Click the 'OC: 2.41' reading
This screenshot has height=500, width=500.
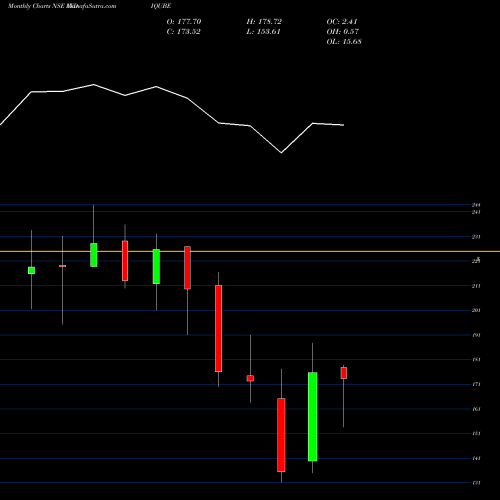pyautogui.click(x=342, y=22)
